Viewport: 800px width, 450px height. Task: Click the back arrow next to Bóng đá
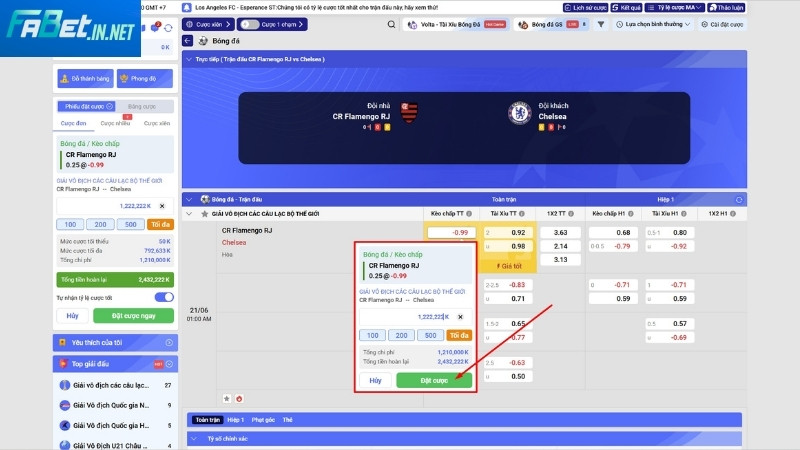click(x=188, y=41)
